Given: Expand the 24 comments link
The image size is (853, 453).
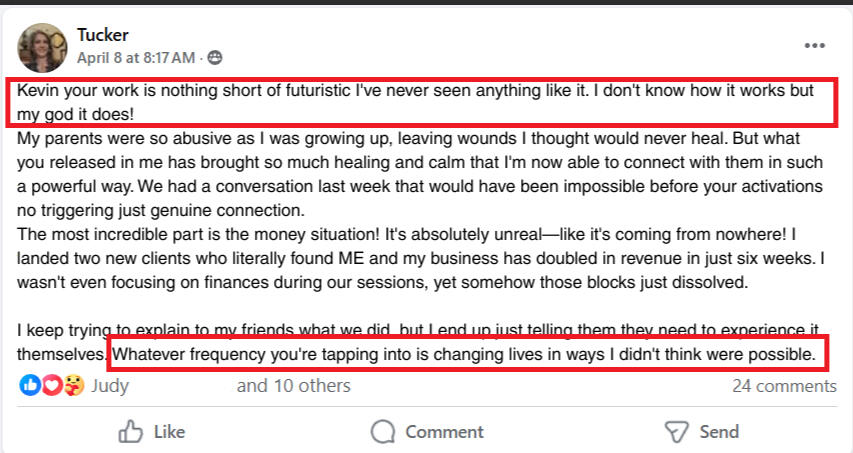Looking at the screenshot, I should tap(784, 386).
